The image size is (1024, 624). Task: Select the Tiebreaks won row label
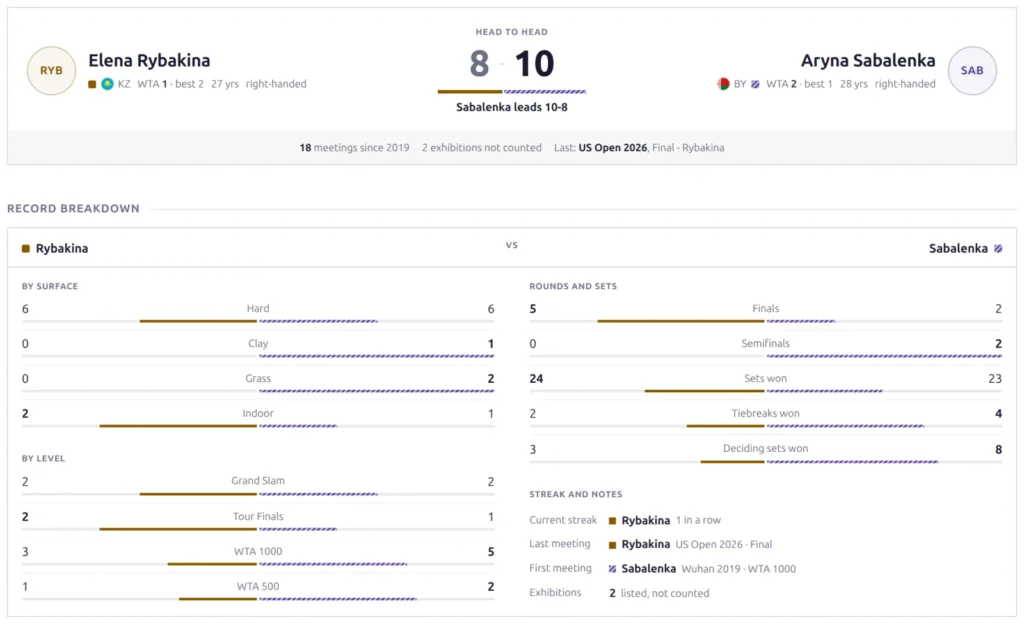click(765, 413)
